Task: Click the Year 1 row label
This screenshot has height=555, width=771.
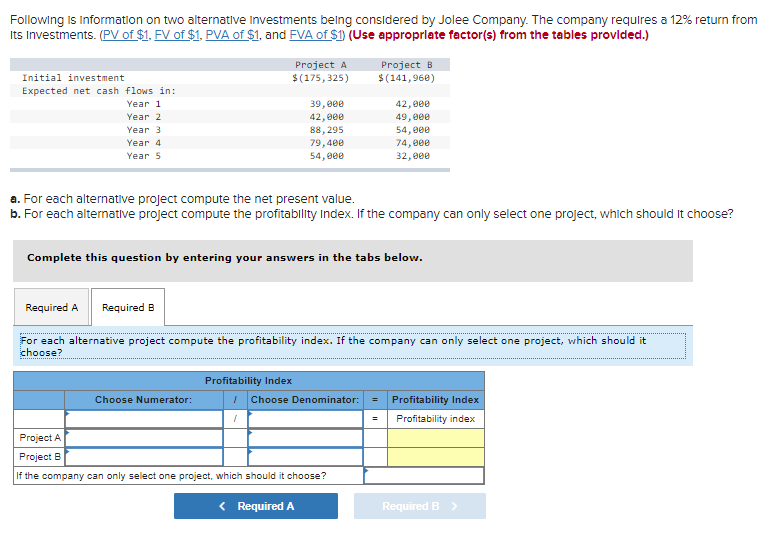Action: point(144,104)
